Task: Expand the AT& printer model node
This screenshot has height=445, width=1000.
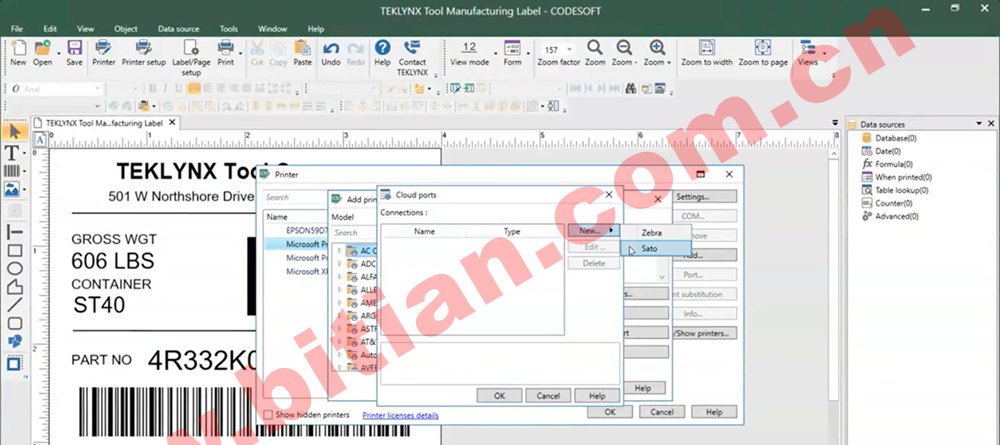Action: tap(339, 342)
